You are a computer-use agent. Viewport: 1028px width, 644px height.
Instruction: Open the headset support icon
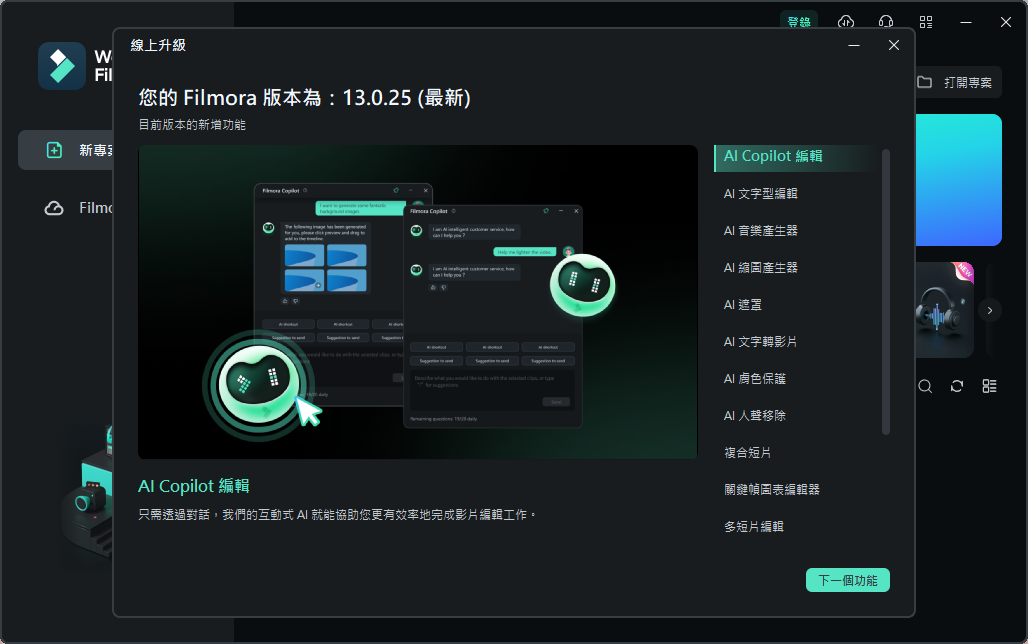click(886, 22)
